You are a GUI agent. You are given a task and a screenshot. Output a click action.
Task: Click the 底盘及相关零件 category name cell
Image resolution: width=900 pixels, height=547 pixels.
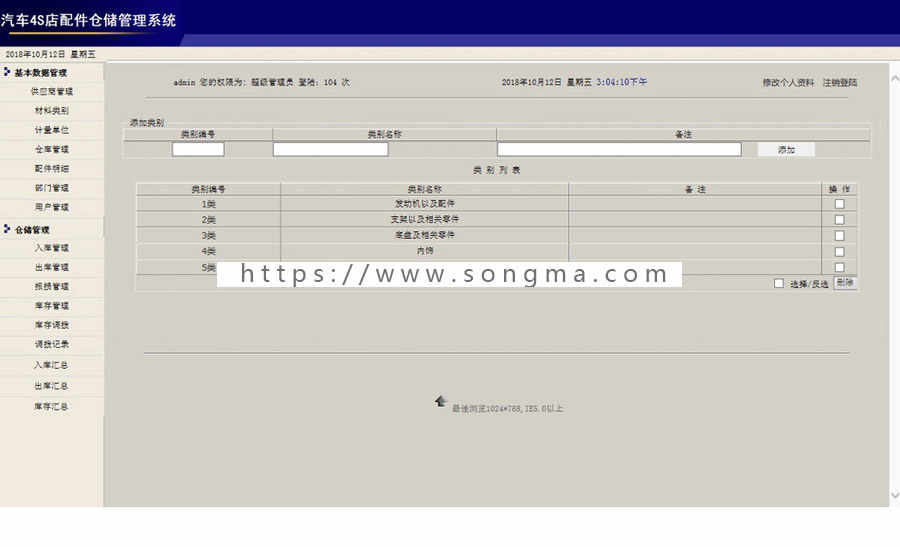click(425, 235)
